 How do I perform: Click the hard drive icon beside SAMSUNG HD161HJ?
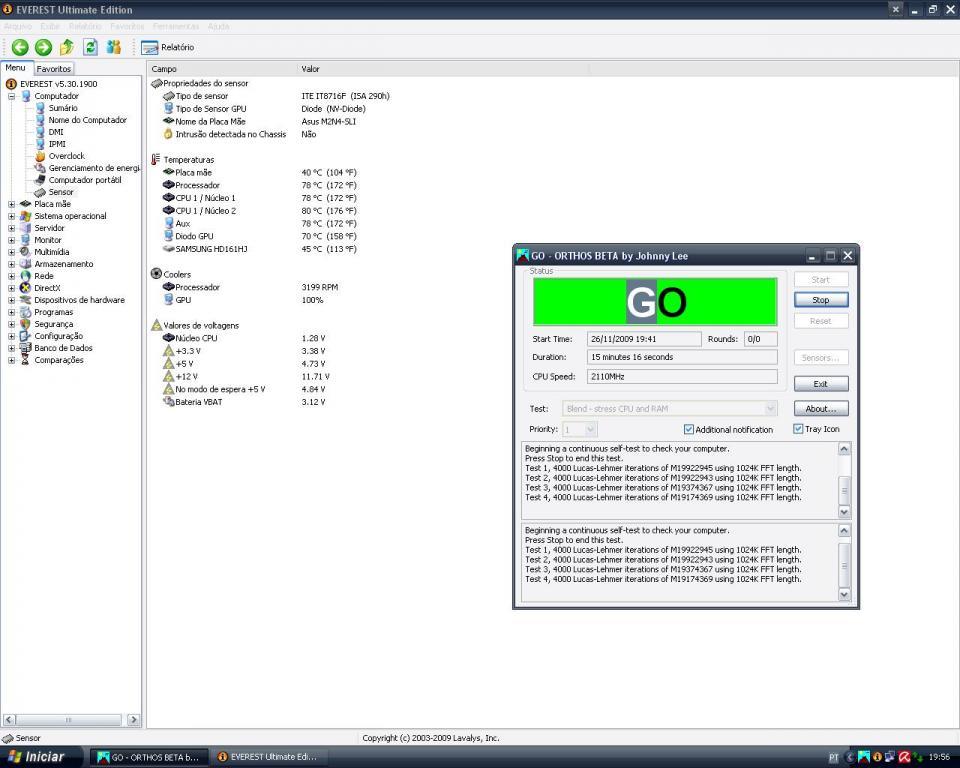tap(168, 249)
